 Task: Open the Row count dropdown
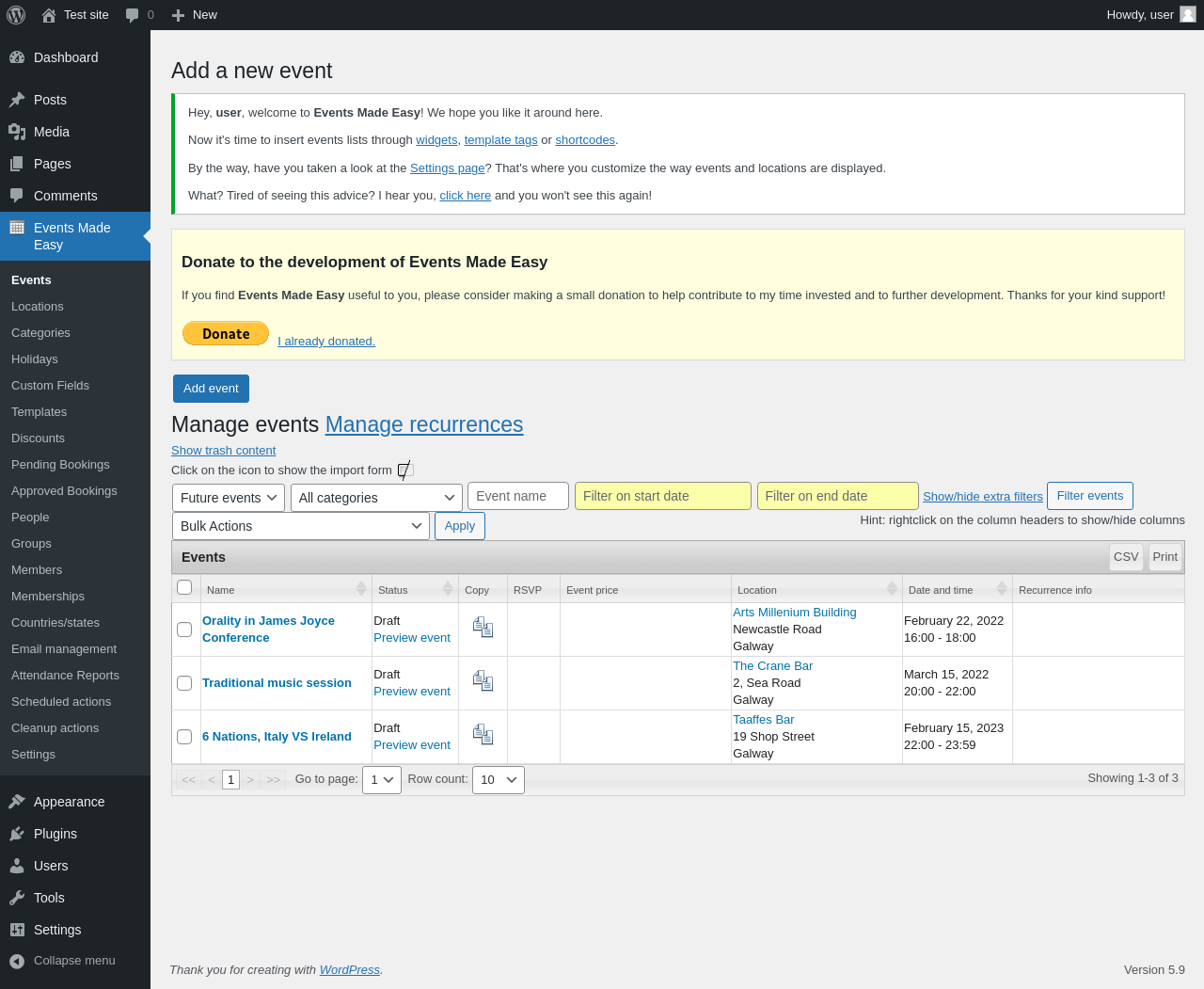tap(499, 780)
